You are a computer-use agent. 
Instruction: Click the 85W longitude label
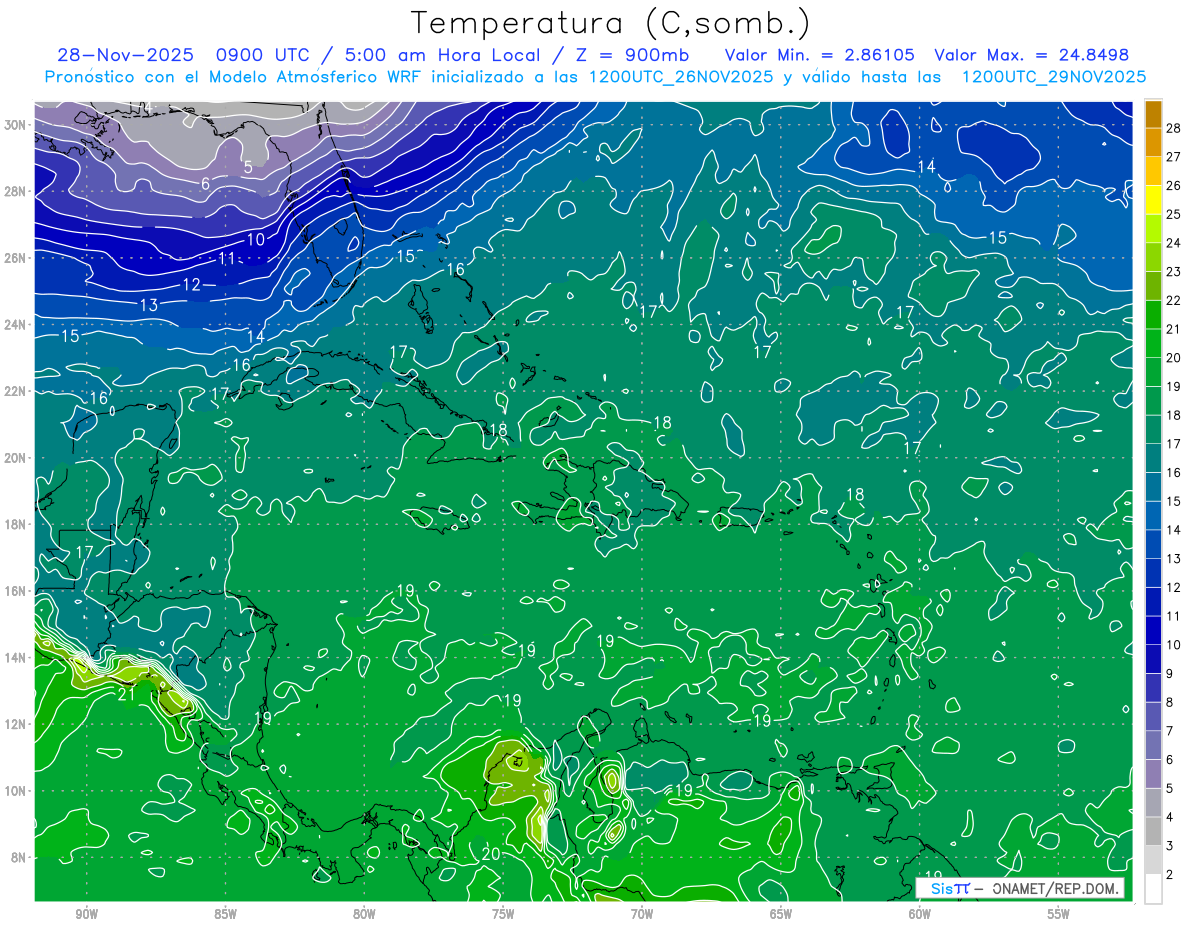(x=225, y=914)
